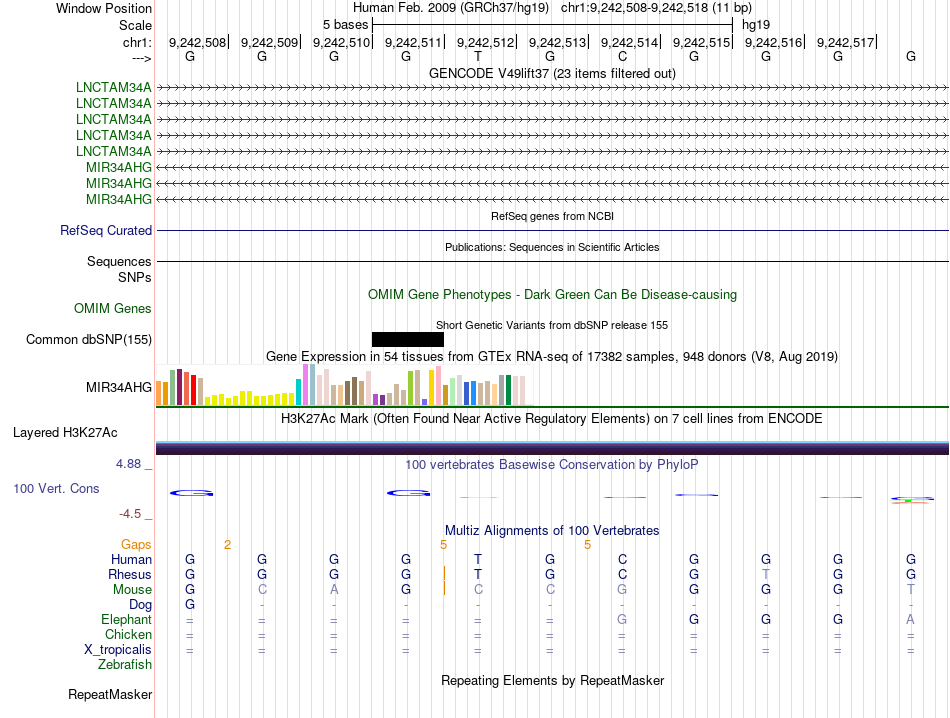Image resolution: width=950 pixels, height=718 pixels.
Task: Click the '5 bases' scale bar label
Action: (x=345, y=25)
